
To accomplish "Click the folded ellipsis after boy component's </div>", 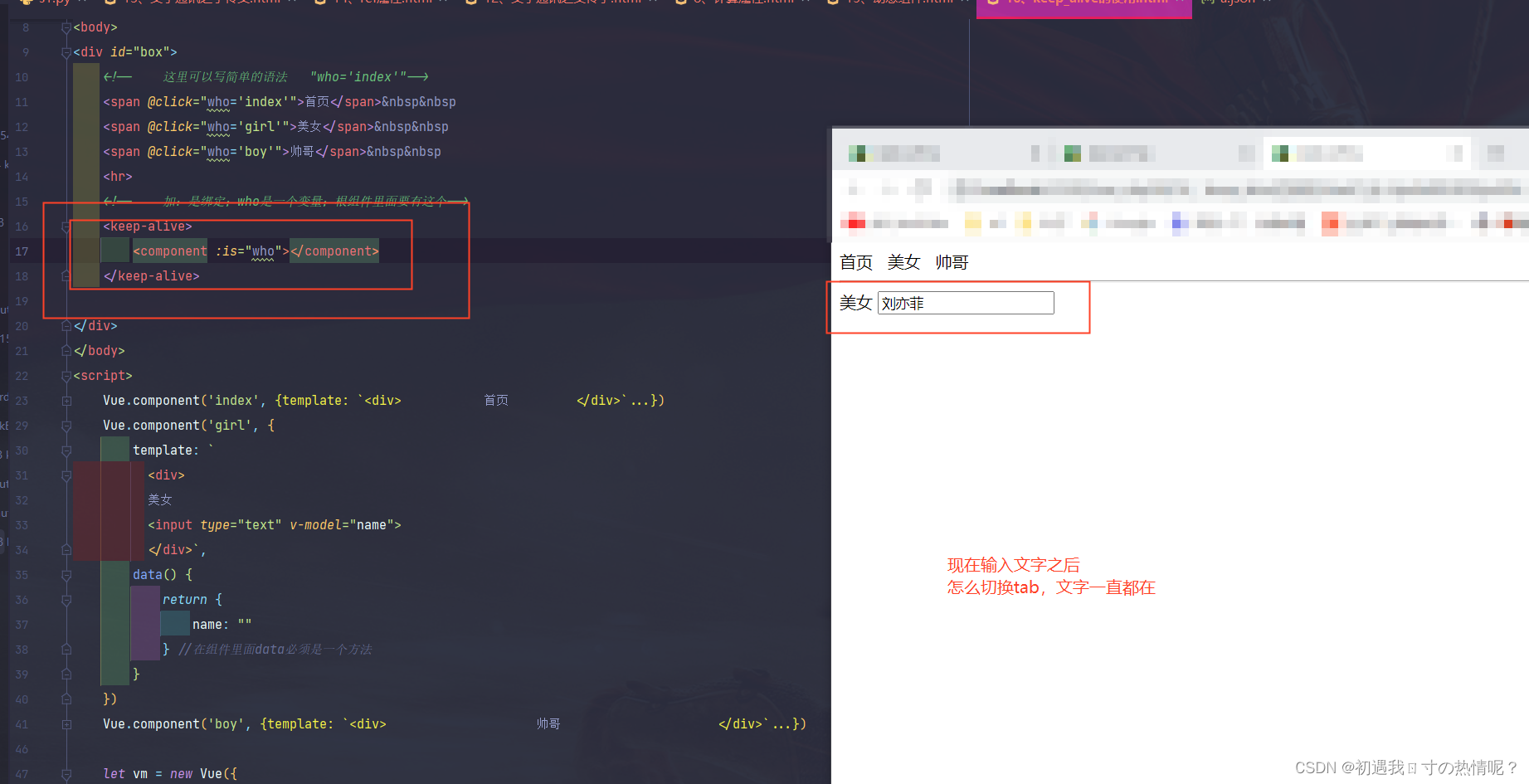I will click(782, 724).
